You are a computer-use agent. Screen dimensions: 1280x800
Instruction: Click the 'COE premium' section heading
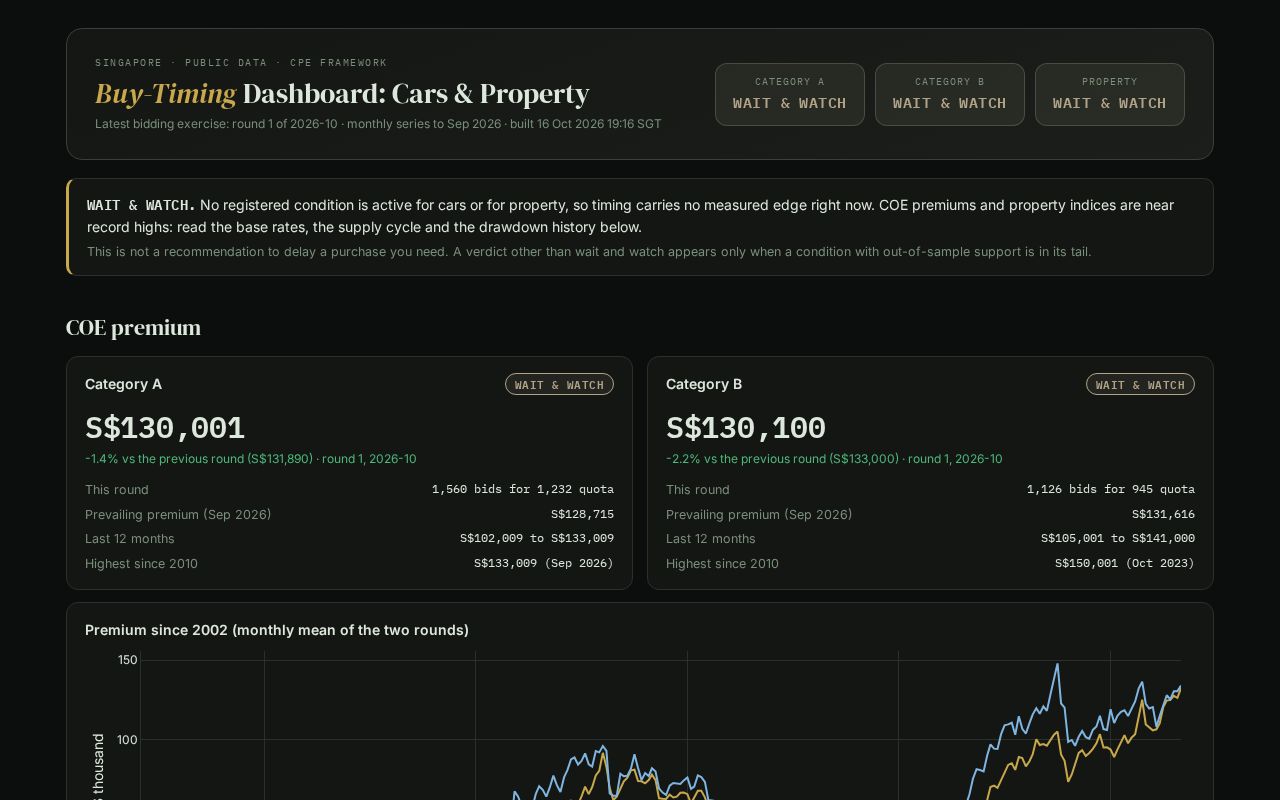(x=133, y=328)
